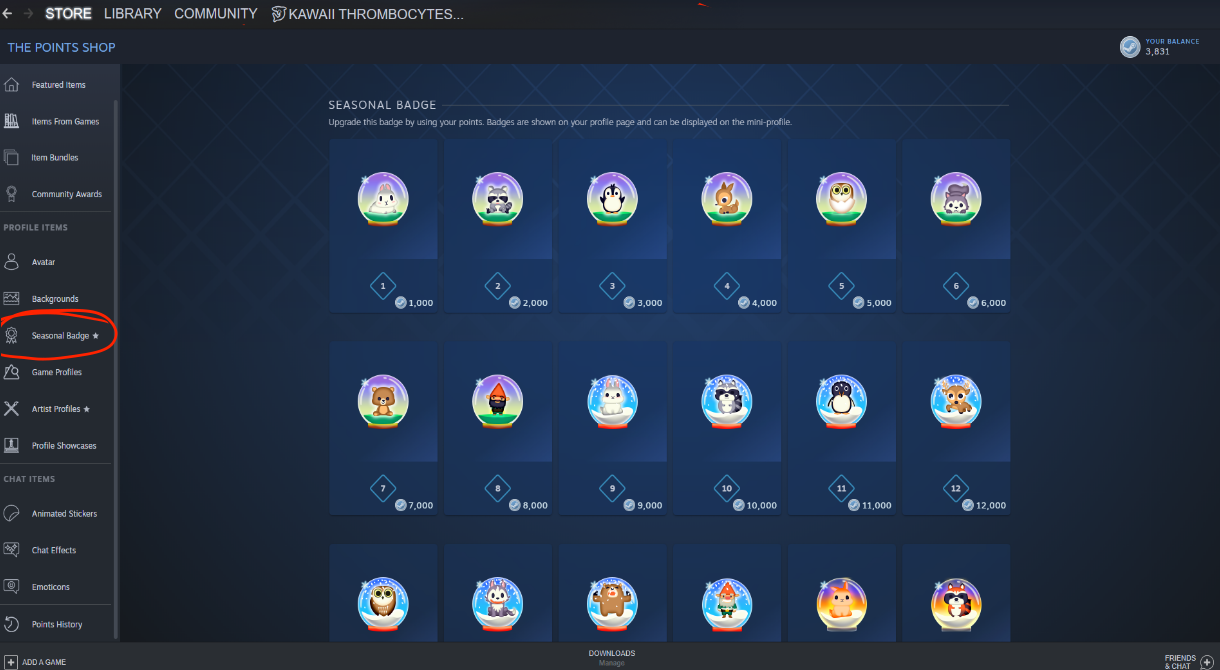
Task: Click the Community Awards medal icon
Action: (12, 194)
